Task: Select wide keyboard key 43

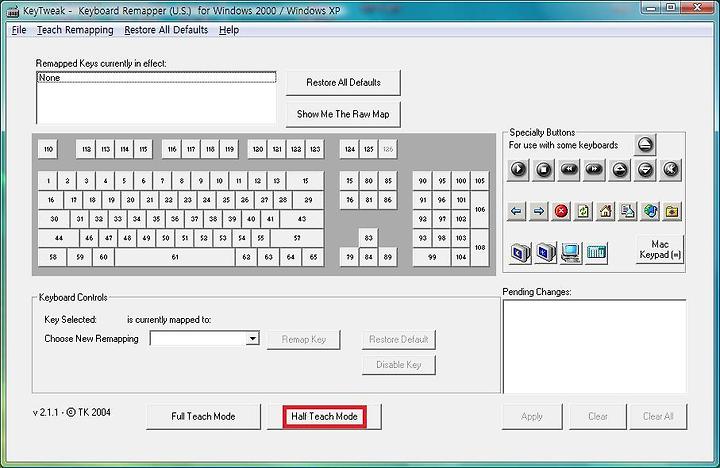Action: [x=302, y=219]
